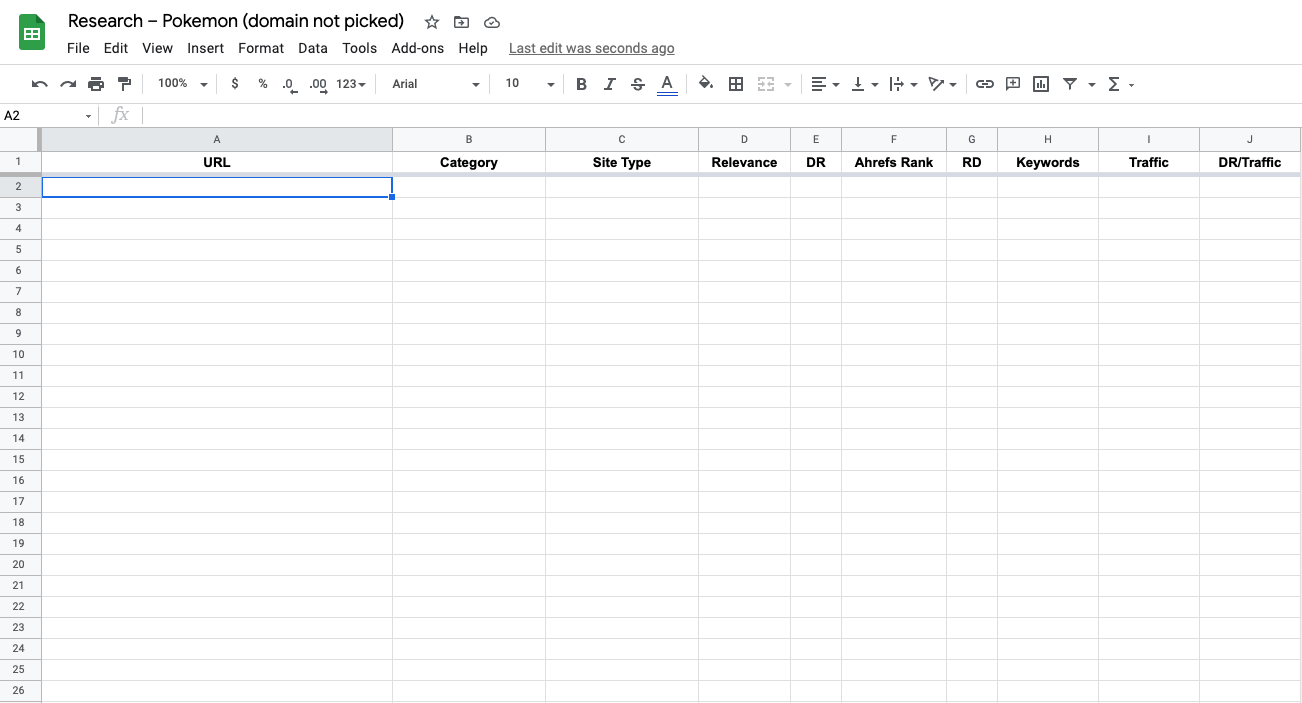Click the select-all corner box
This screenshot has width=1302, height=703.
pyautogui.click(x=20, y=139)
